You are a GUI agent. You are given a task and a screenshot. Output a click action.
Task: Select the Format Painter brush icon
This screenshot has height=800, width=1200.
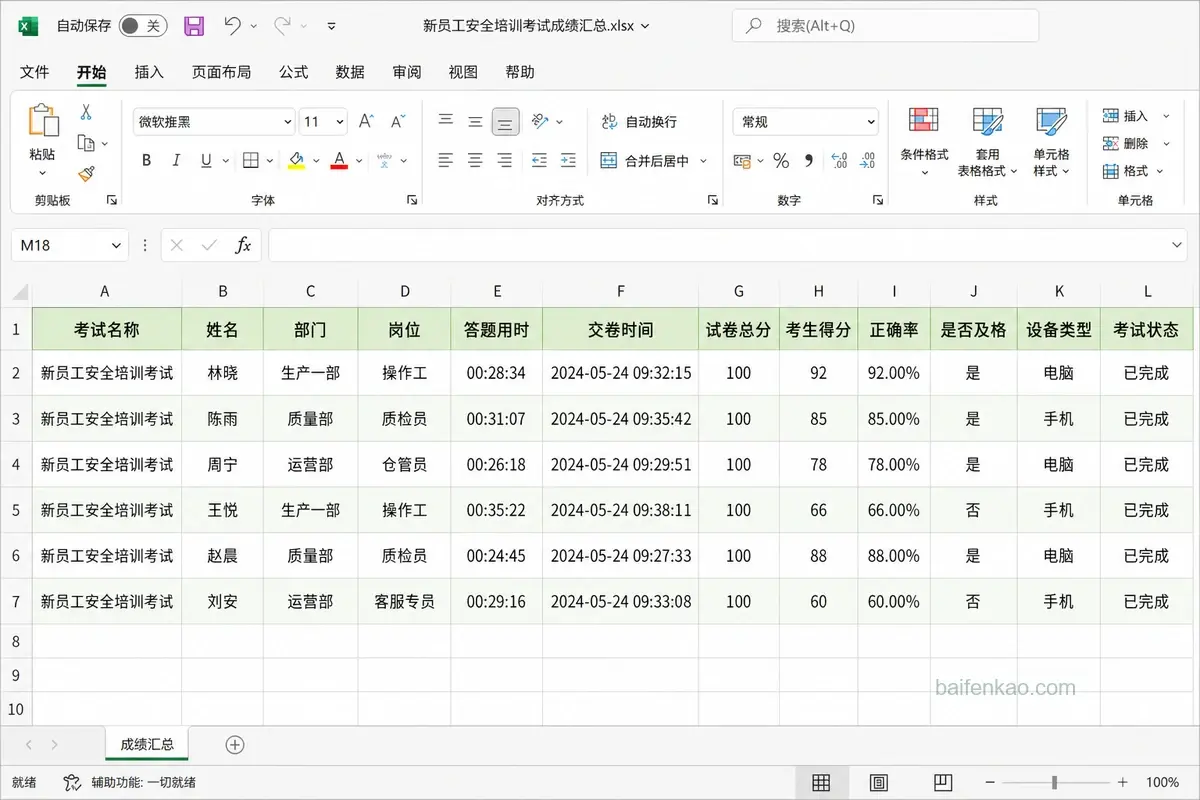86,174
